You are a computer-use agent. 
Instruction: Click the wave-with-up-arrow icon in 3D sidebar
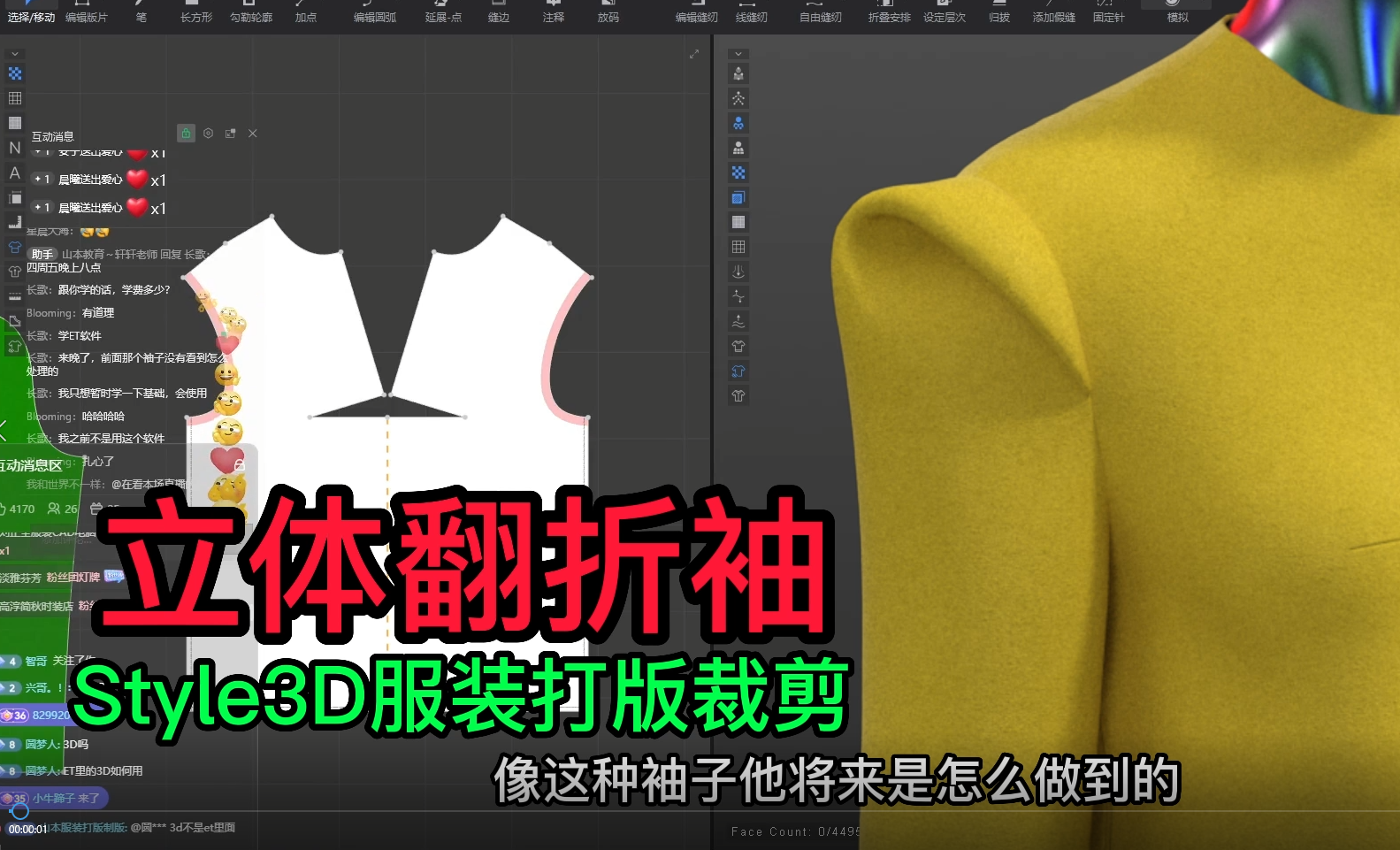point(738,321)
